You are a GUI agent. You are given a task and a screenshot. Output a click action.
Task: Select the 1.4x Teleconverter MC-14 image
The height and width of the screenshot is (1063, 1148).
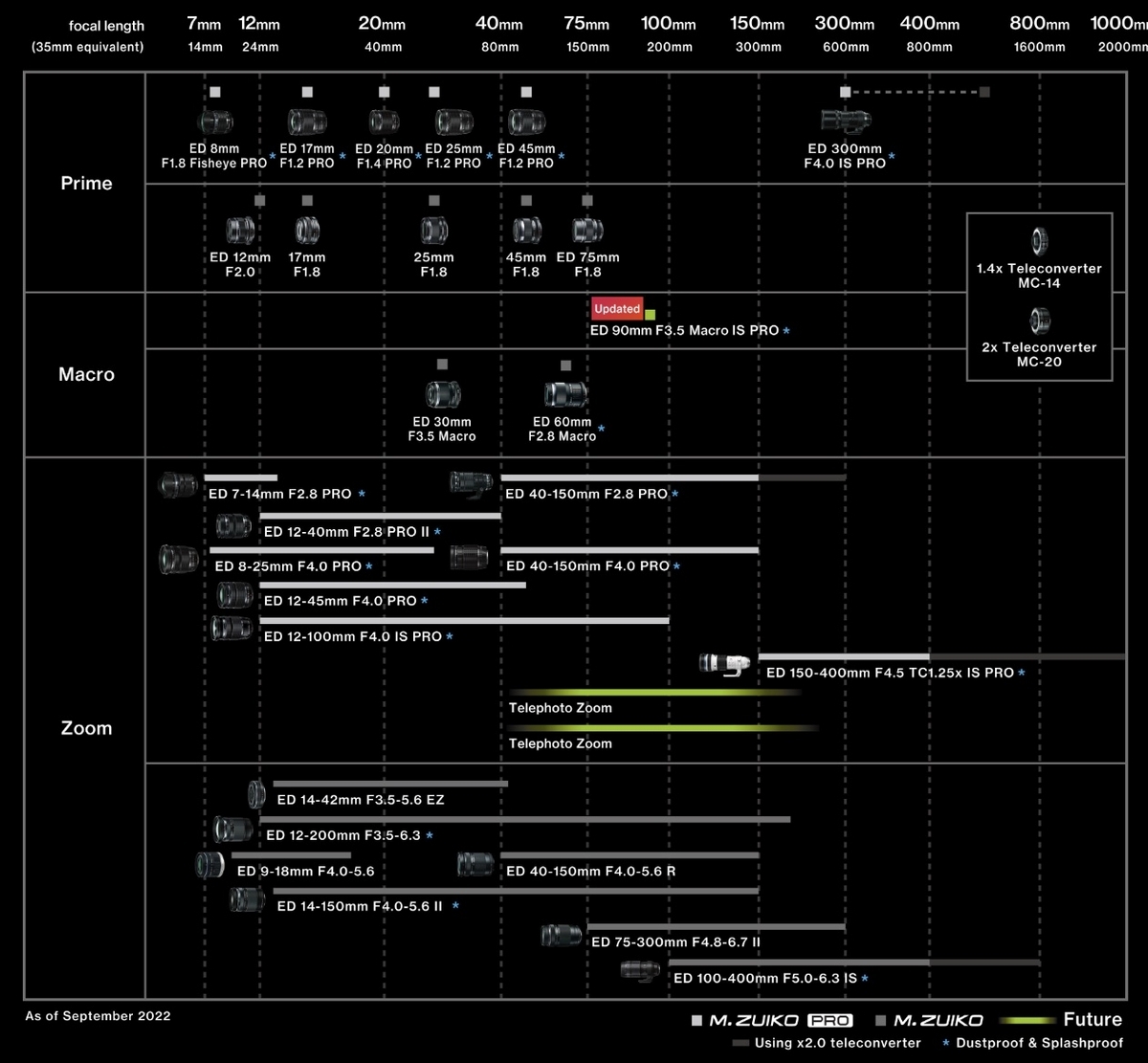(x=1040, y=241)
